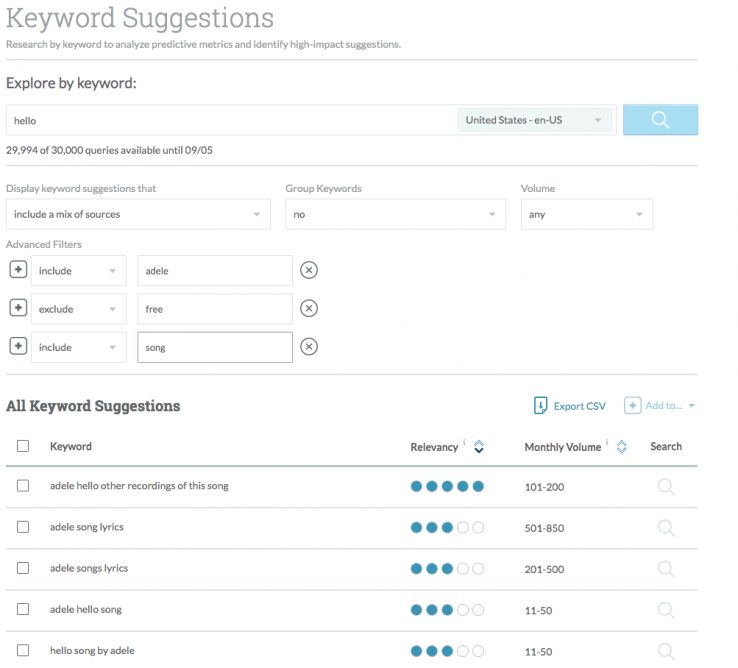Open the United States en-US locale dropdown

point(534,120)
